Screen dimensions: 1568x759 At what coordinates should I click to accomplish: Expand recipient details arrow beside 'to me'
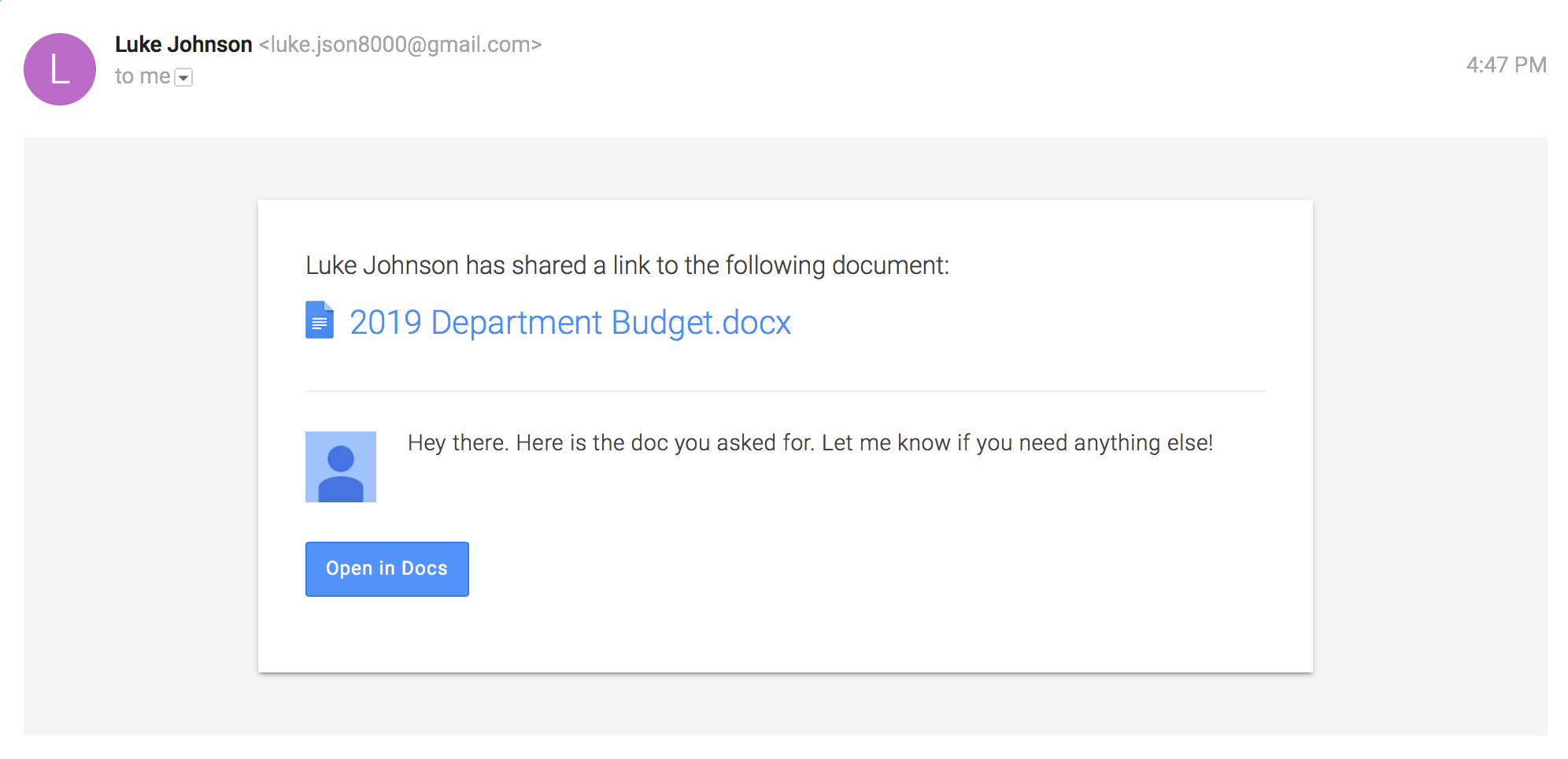pyautogui.click(x=183, y=77)
